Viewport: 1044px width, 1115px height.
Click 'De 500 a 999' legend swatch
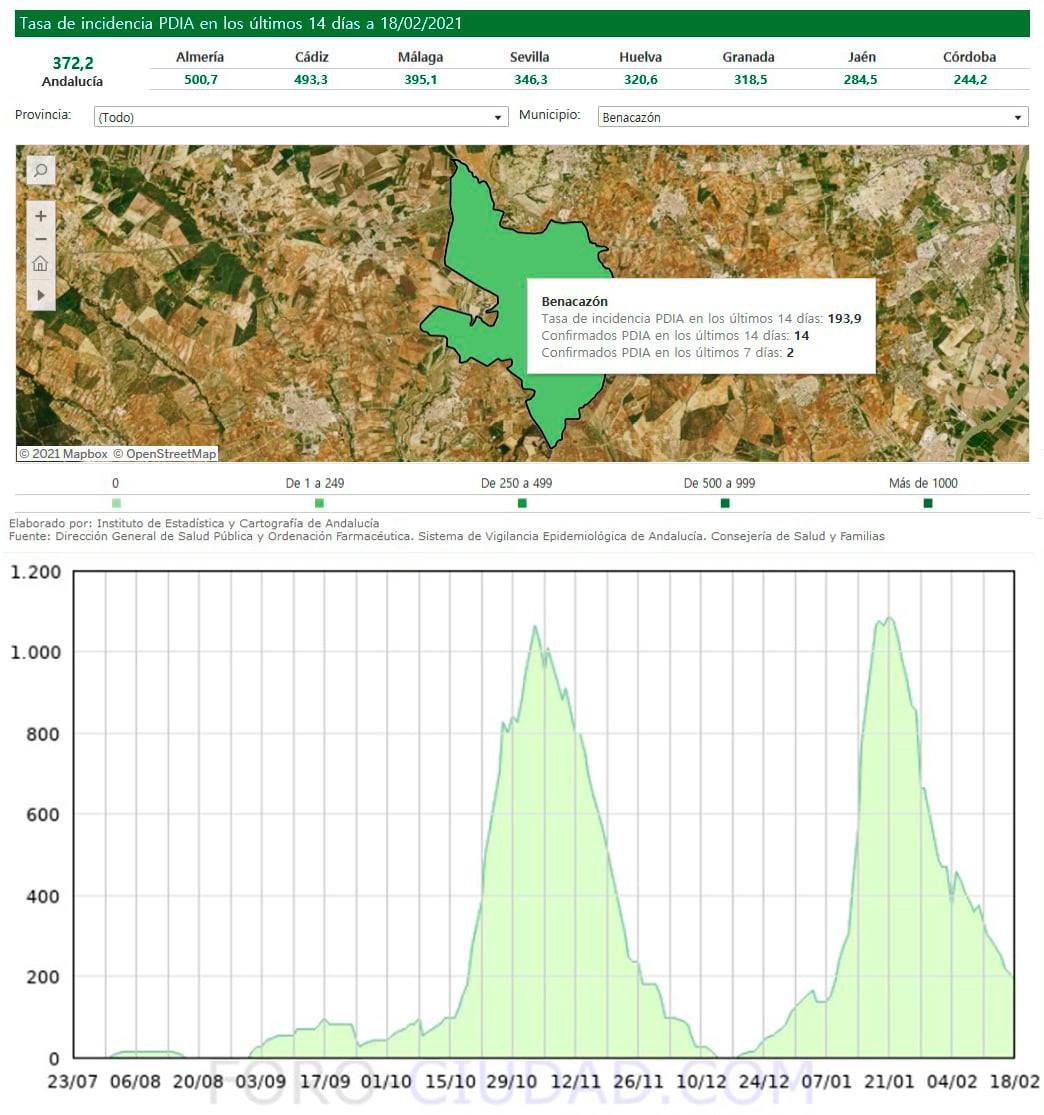point(725,503)
